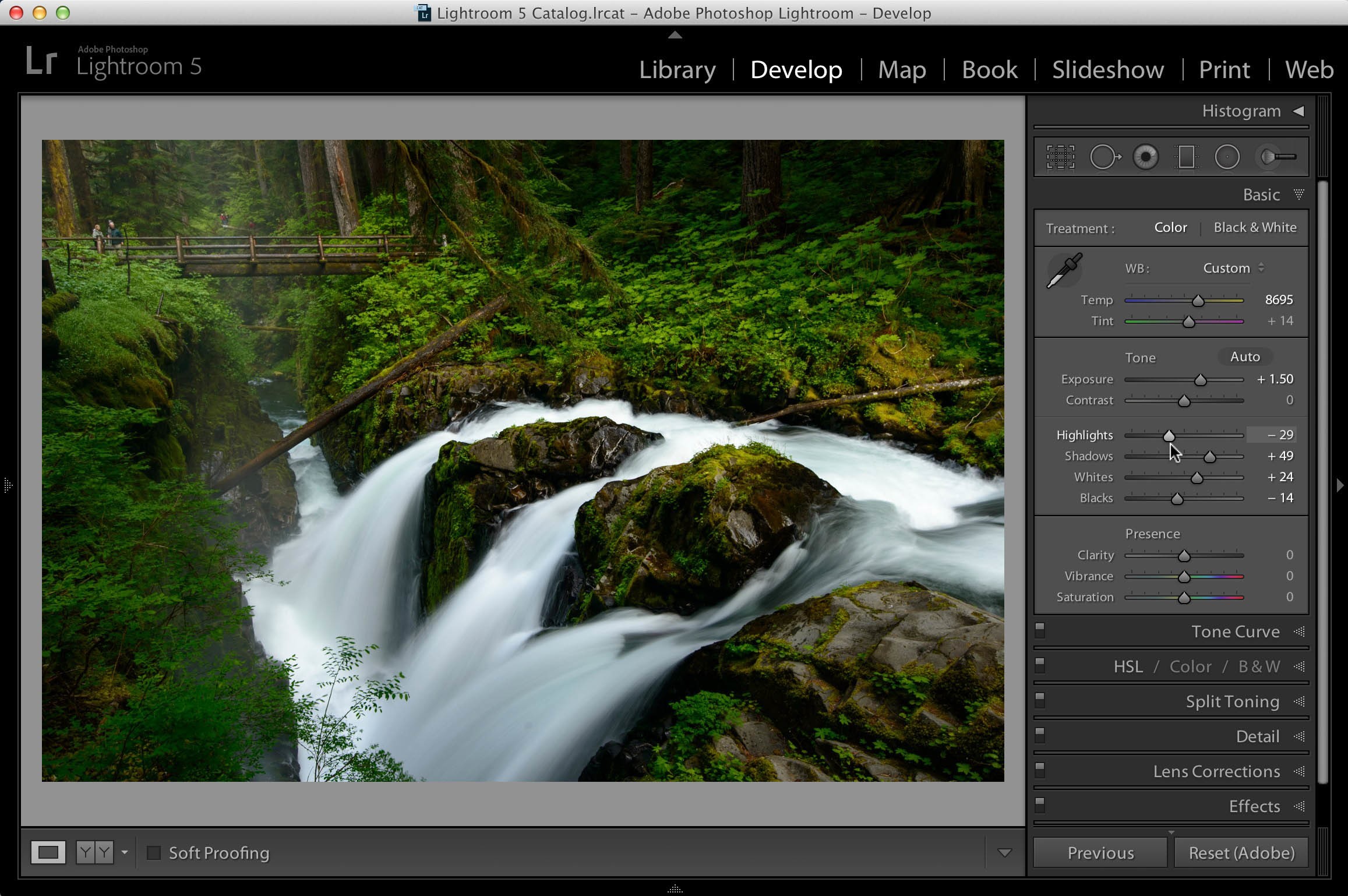1348x896 pixels.
Task: Switch to the Slideshow module
Action: (1108, 70)
